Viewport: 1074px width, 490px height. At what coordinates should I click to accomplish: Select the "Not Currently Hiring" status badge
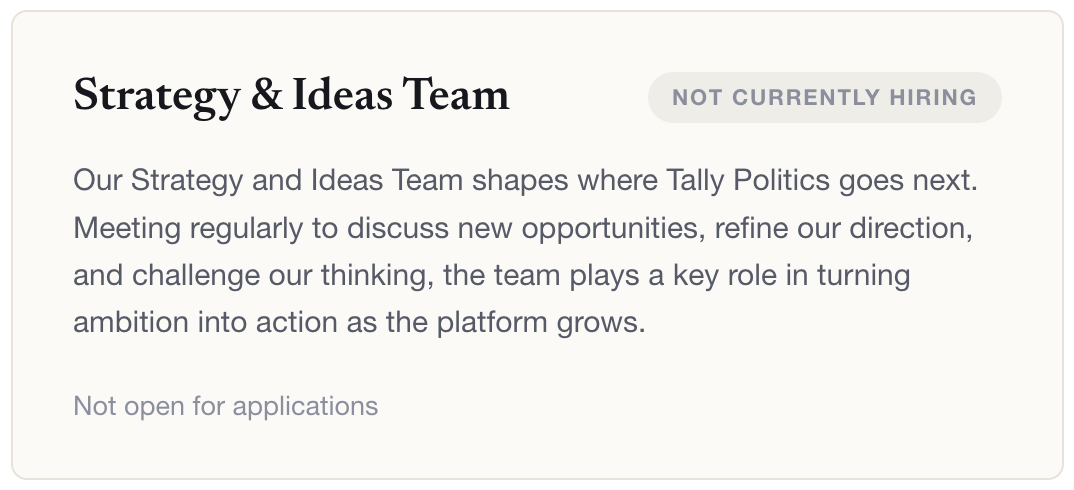(825, 97)
